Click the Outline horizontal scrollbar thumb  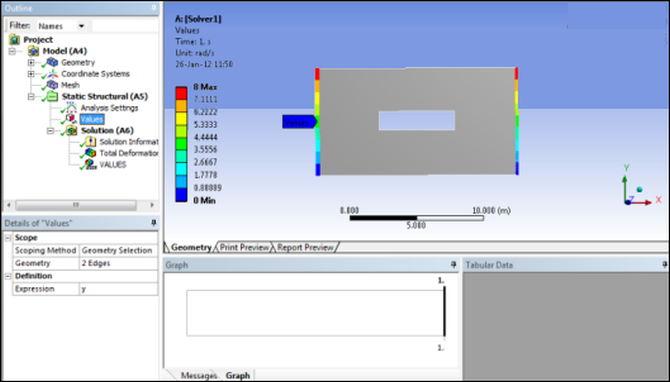[76, 205]
